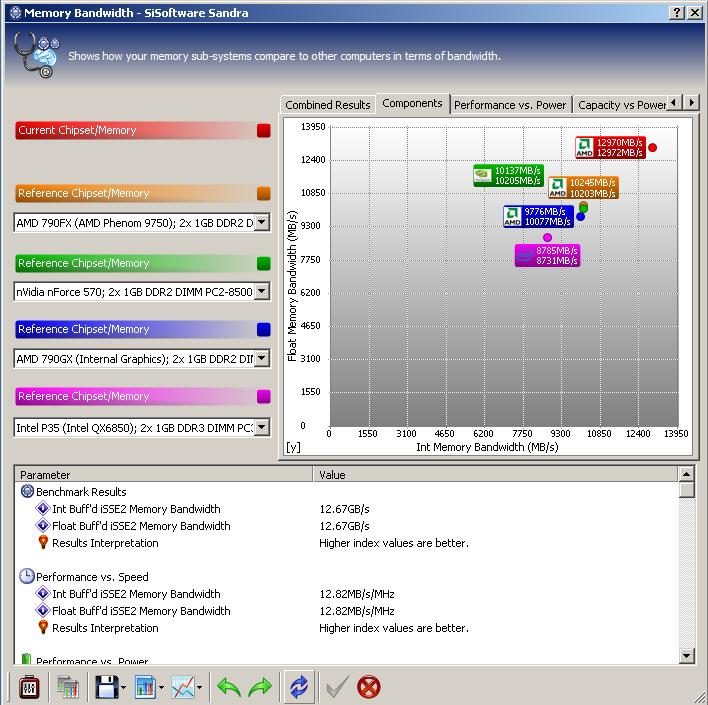Select the Benchmark Results tree row

81,492
